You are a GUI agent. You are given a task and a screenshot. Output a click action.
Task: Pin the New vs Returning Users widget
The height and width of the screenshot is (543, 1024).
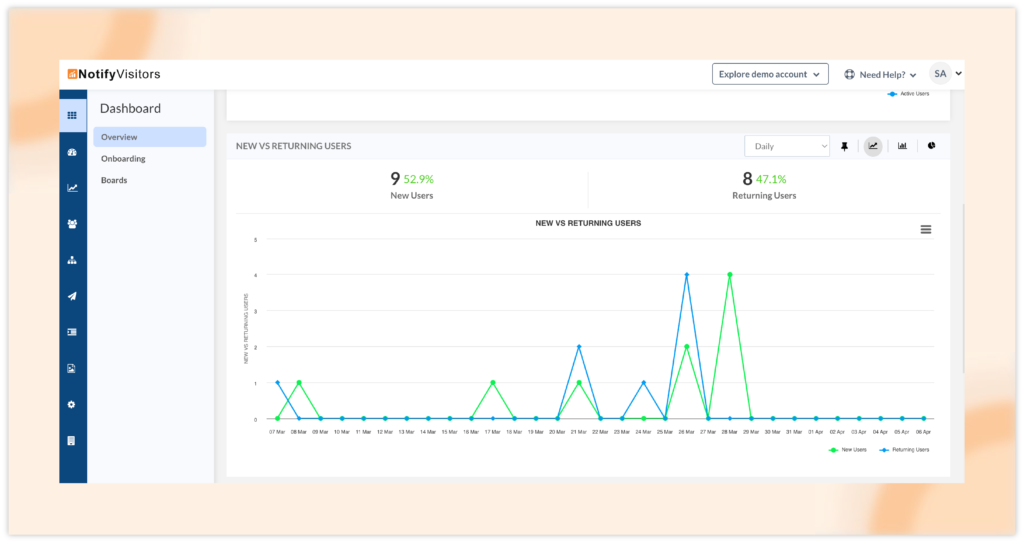pyautogui.click(x=844, y=146)
